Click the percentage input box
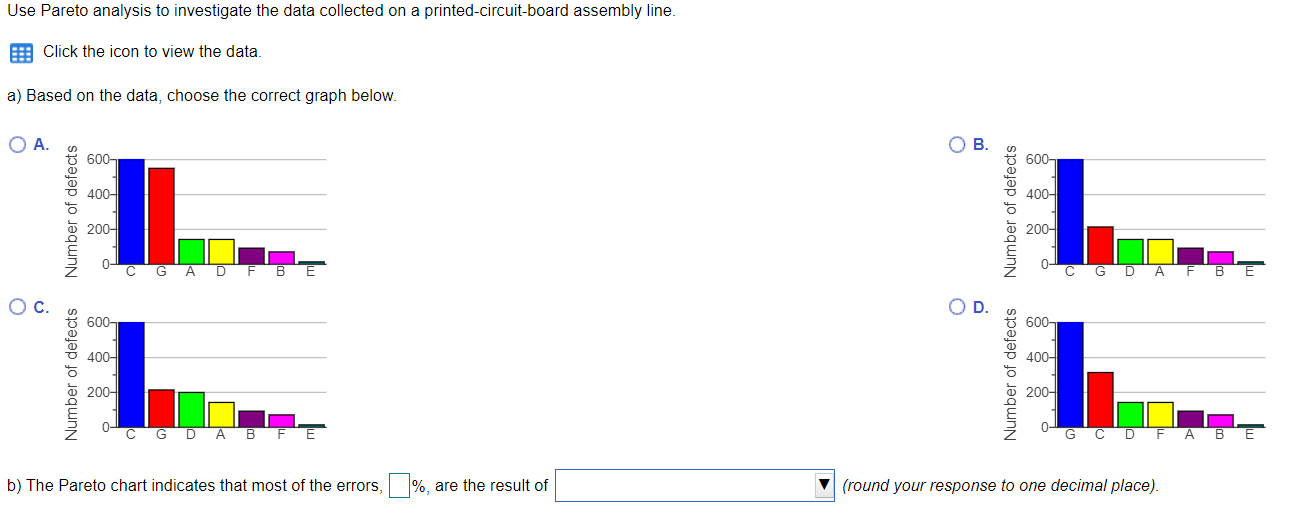The width and height of the screenshot is (1304, 522). point(399,486)
